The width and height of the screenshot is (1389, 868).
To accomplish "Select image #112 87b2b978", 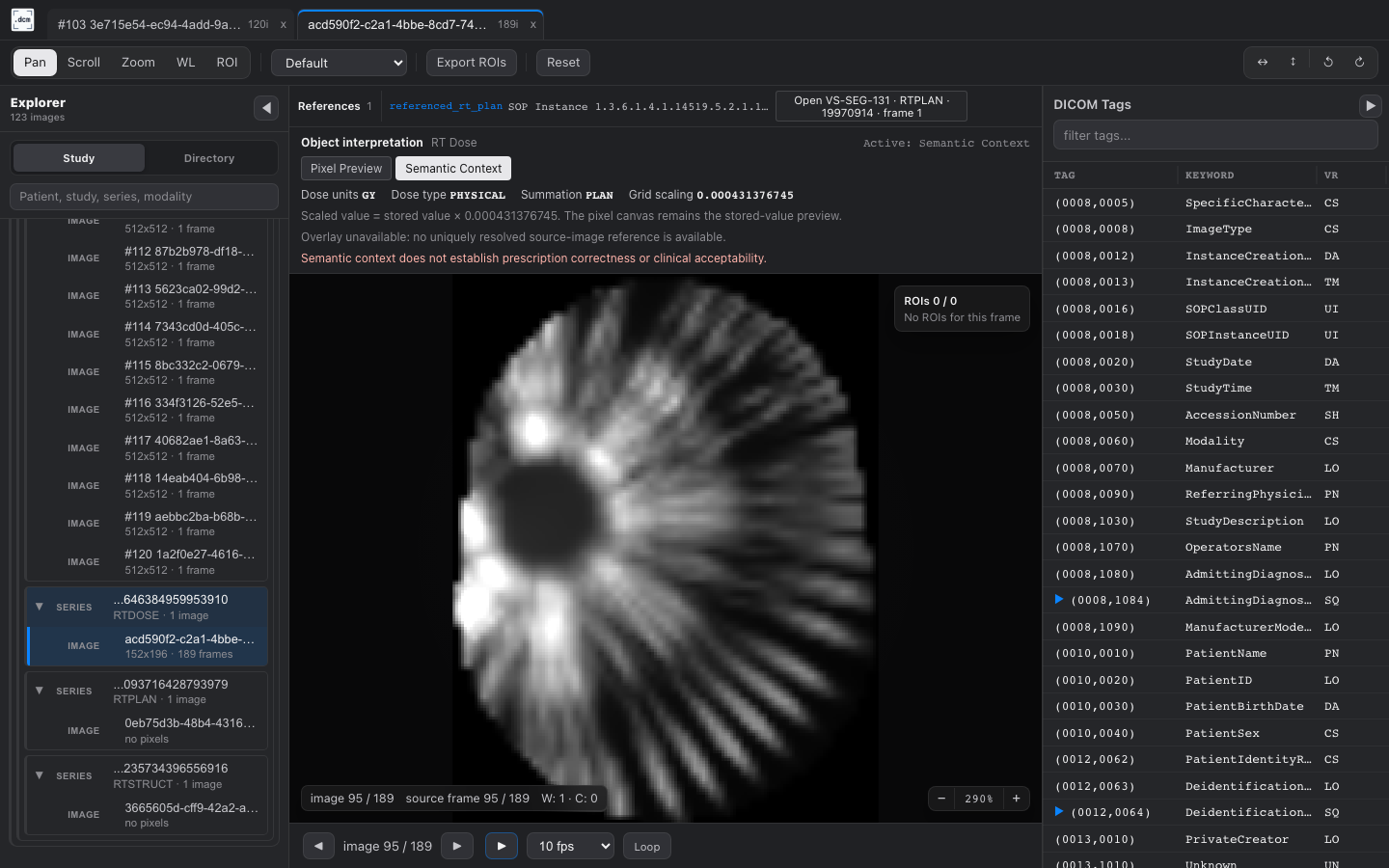I will pos(147,258).
